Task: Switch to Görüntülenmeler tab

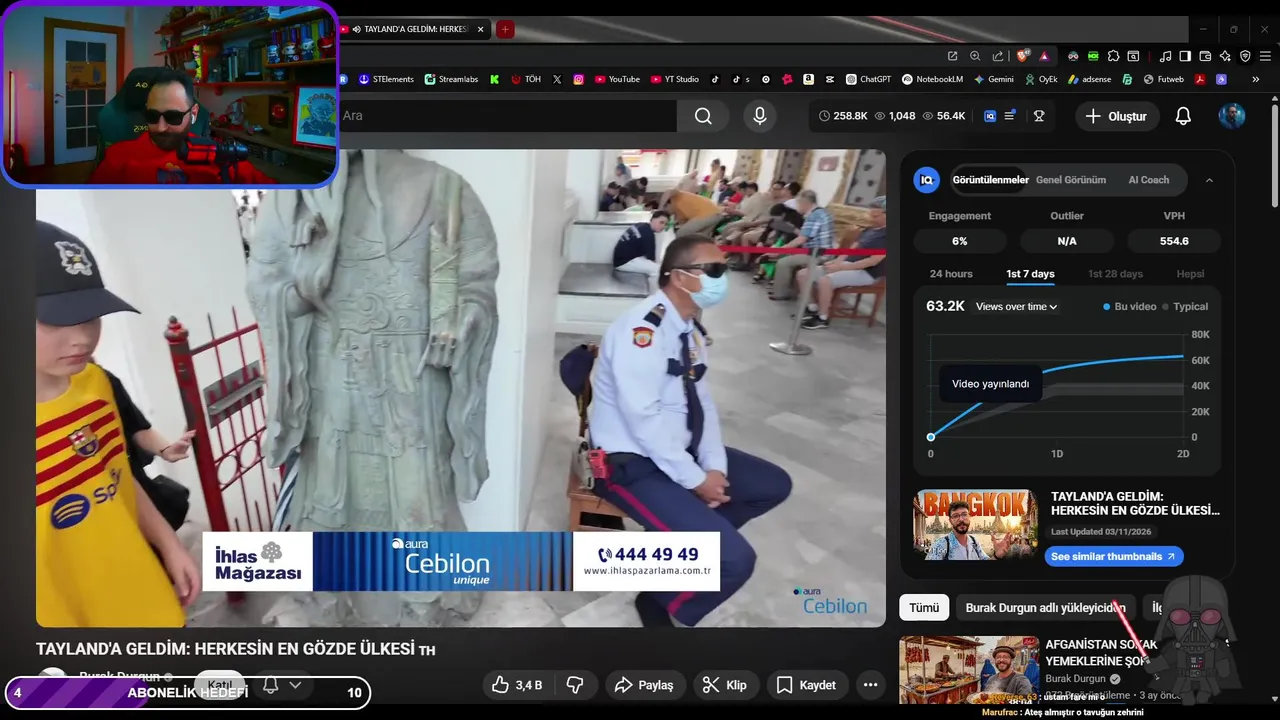Action: [990, 180]
